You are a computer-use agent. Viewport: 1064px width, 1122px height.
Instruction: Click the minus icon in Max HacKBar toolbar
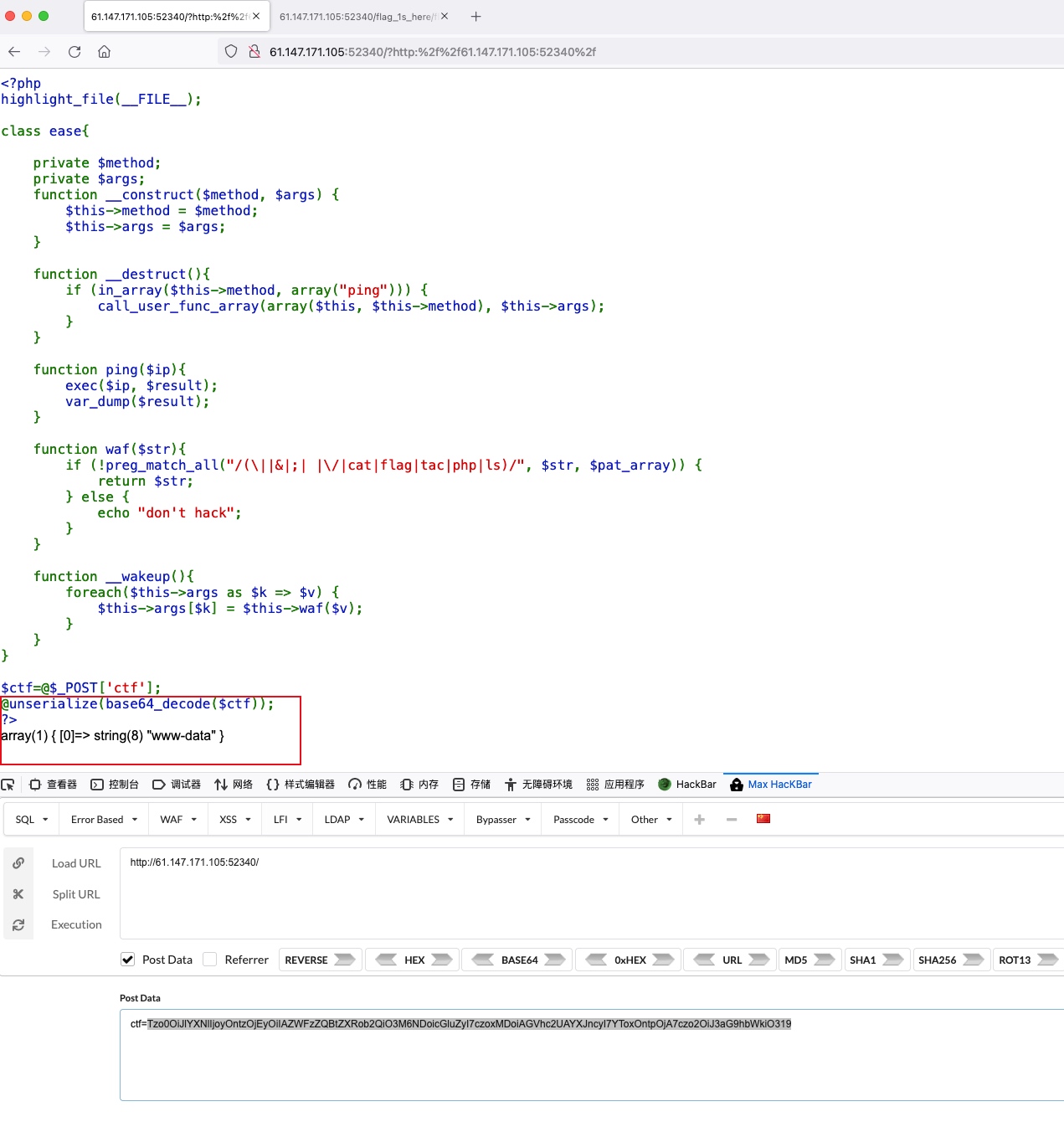(732, 819)
